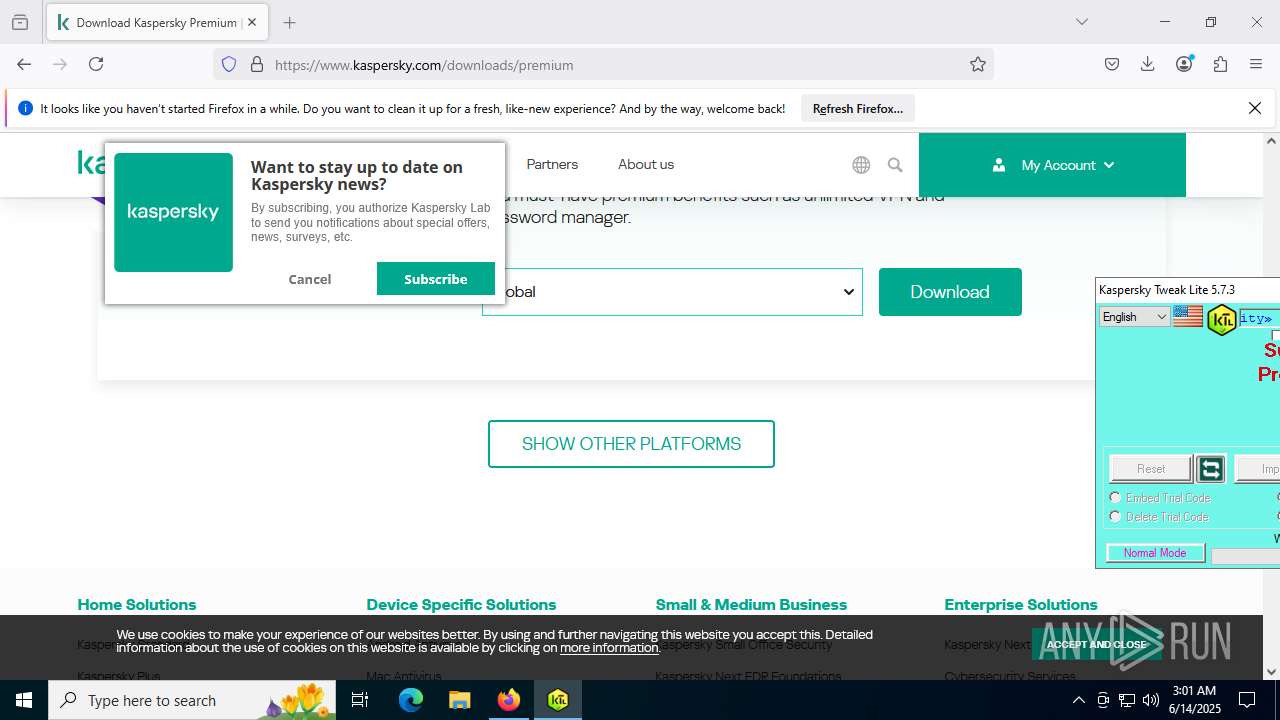Open more information cookie link
Screen dimensions: 1280x720
[609, 648]
